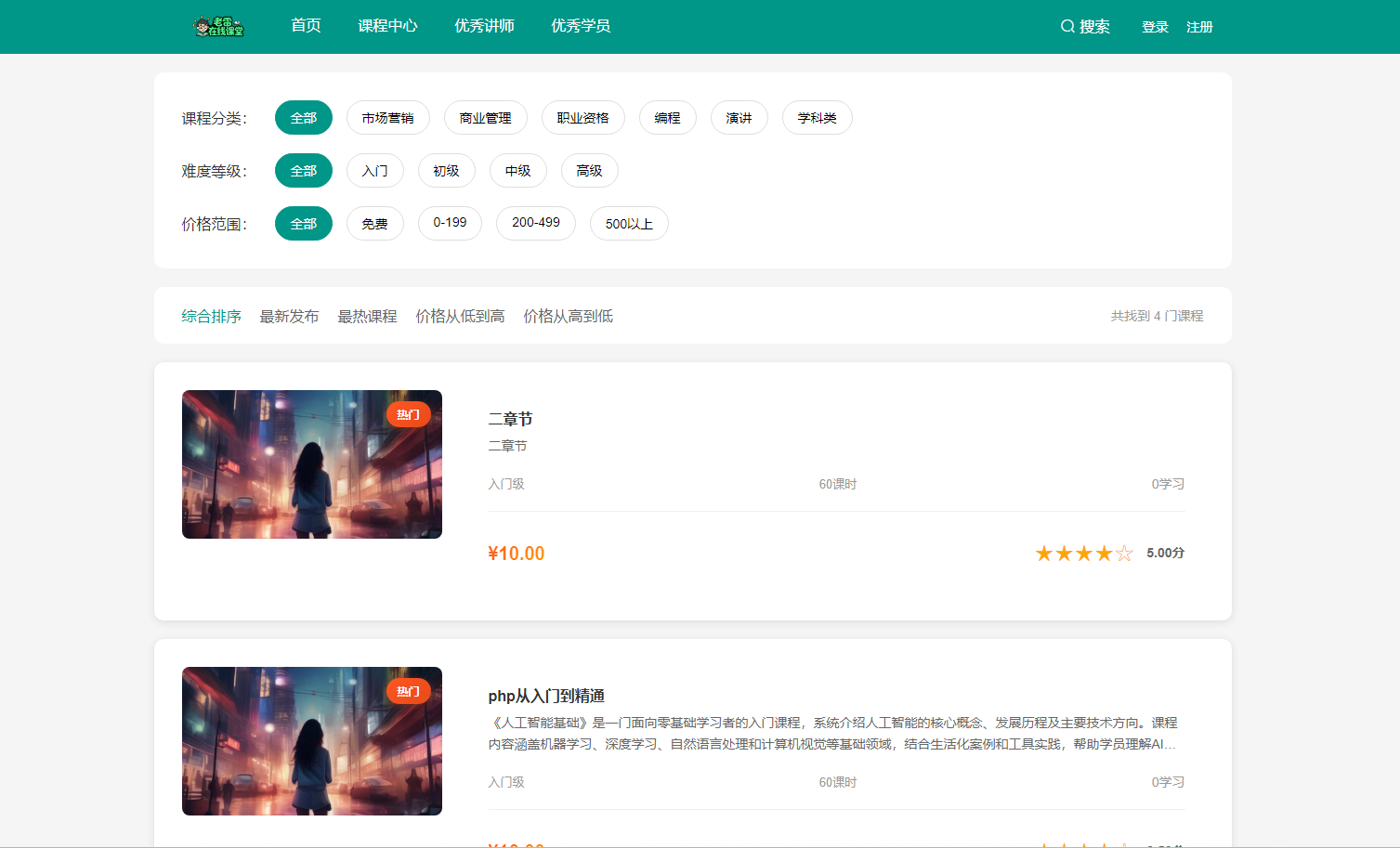Screen dimensions: 1400x848
Task: Select the 200-499 price range
Action: click(x=535, y=223)
